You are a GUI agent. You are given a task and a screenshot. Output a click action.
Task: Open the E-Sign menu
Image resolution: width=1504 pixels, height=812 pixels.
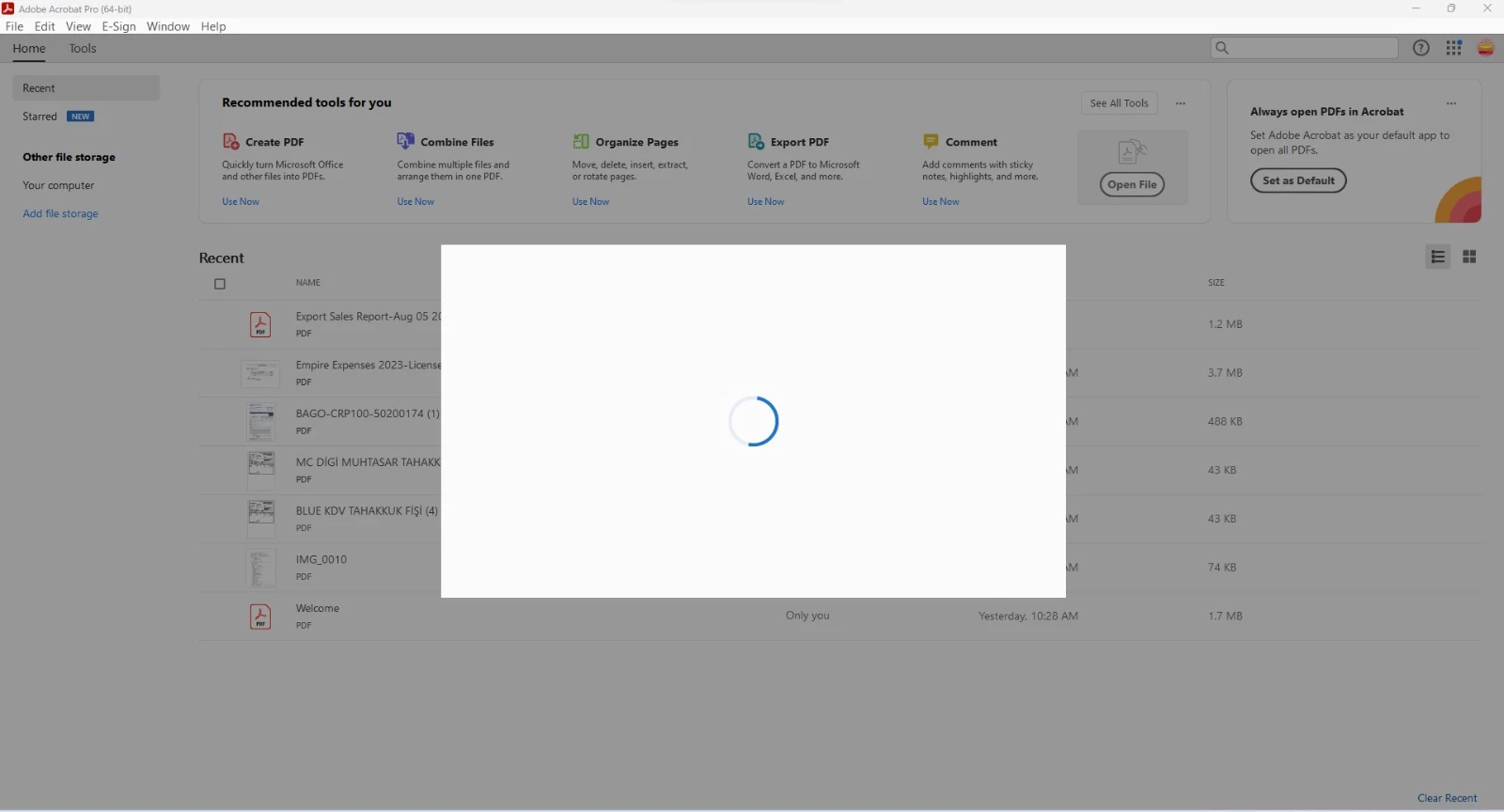(x=119, y=26)
